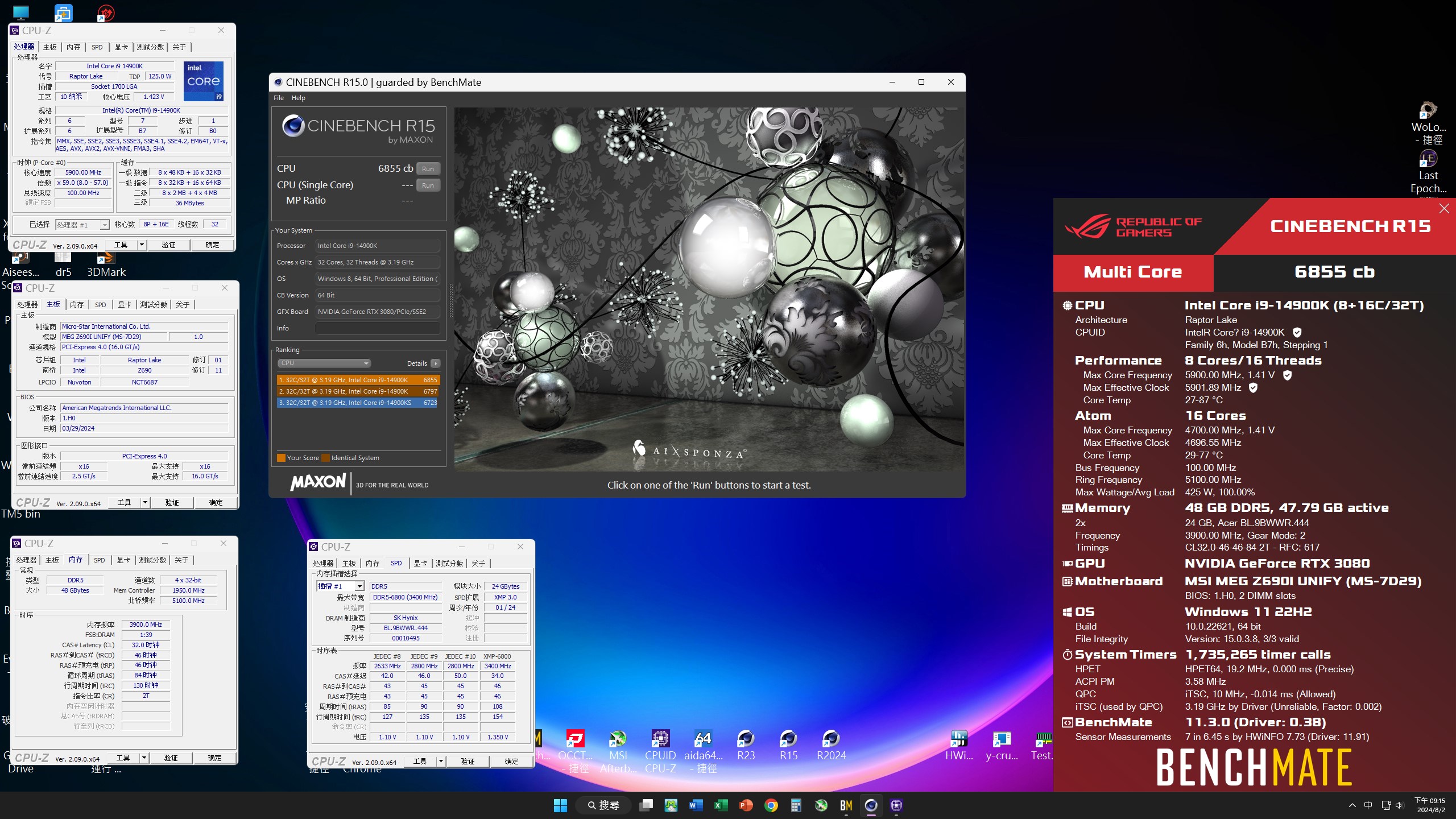Open Excel from the taskbar
This screenshot has height=819, width=1456.
[721, 805]
